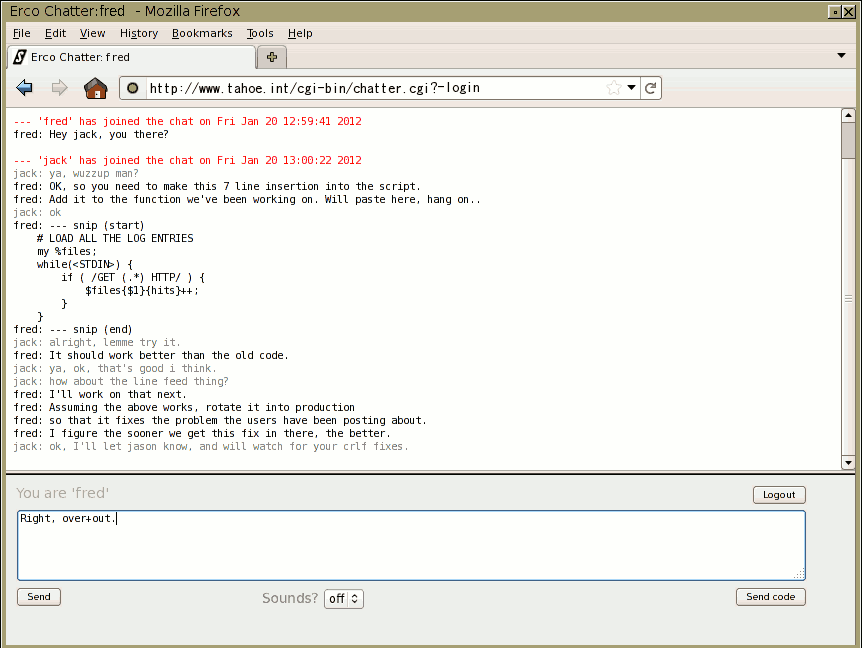Open the Bookmarks menu
The height and width of the screenshot is (648, 863).
pos(202,33)
